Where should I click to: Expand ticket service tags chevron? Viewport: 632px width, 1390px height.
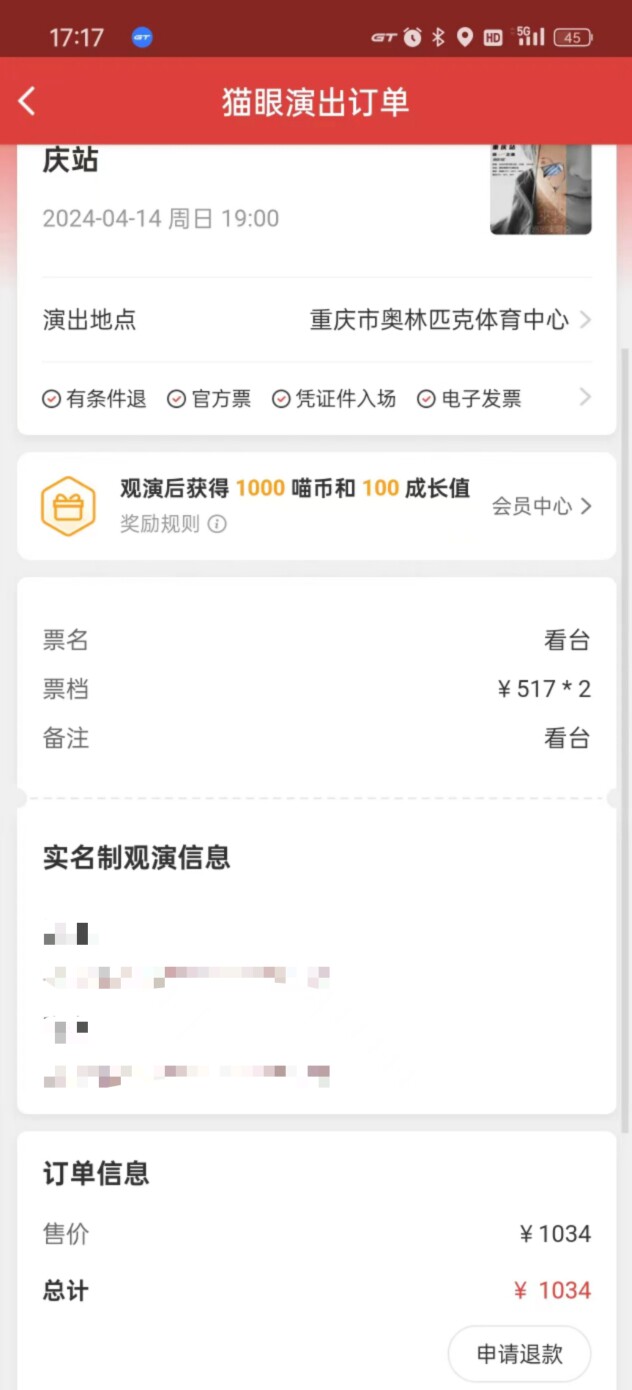586,398
